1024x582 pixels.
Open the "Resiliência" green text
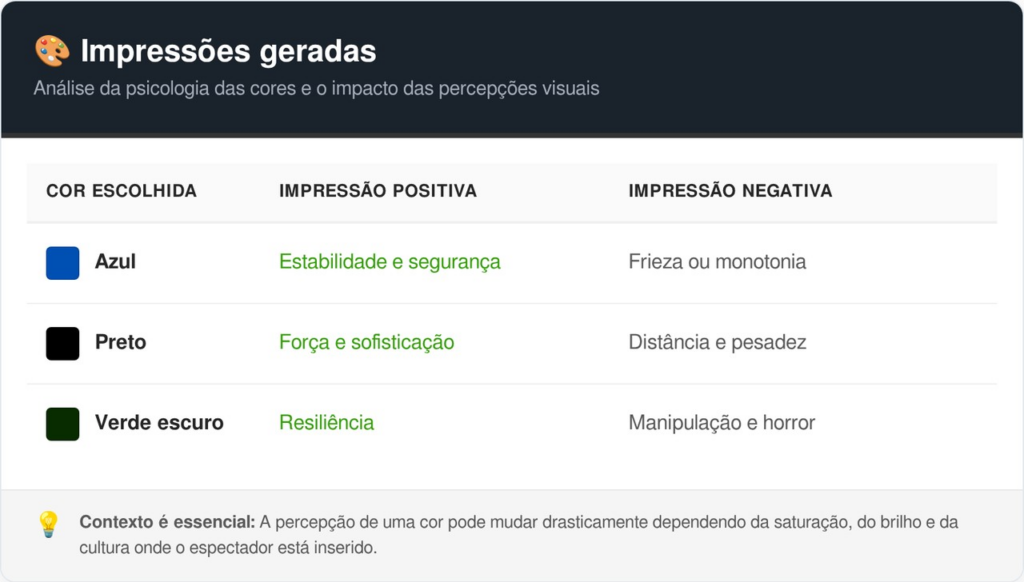326,423
